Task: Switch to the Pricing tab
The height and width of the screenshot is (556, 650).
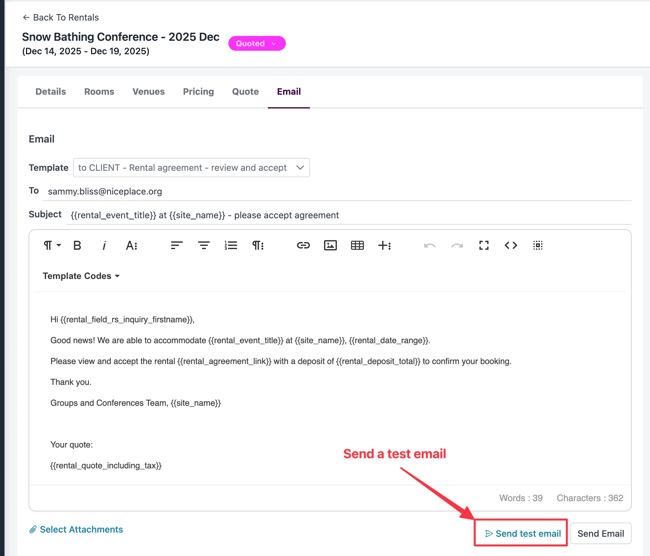Action: coord(198,92)
